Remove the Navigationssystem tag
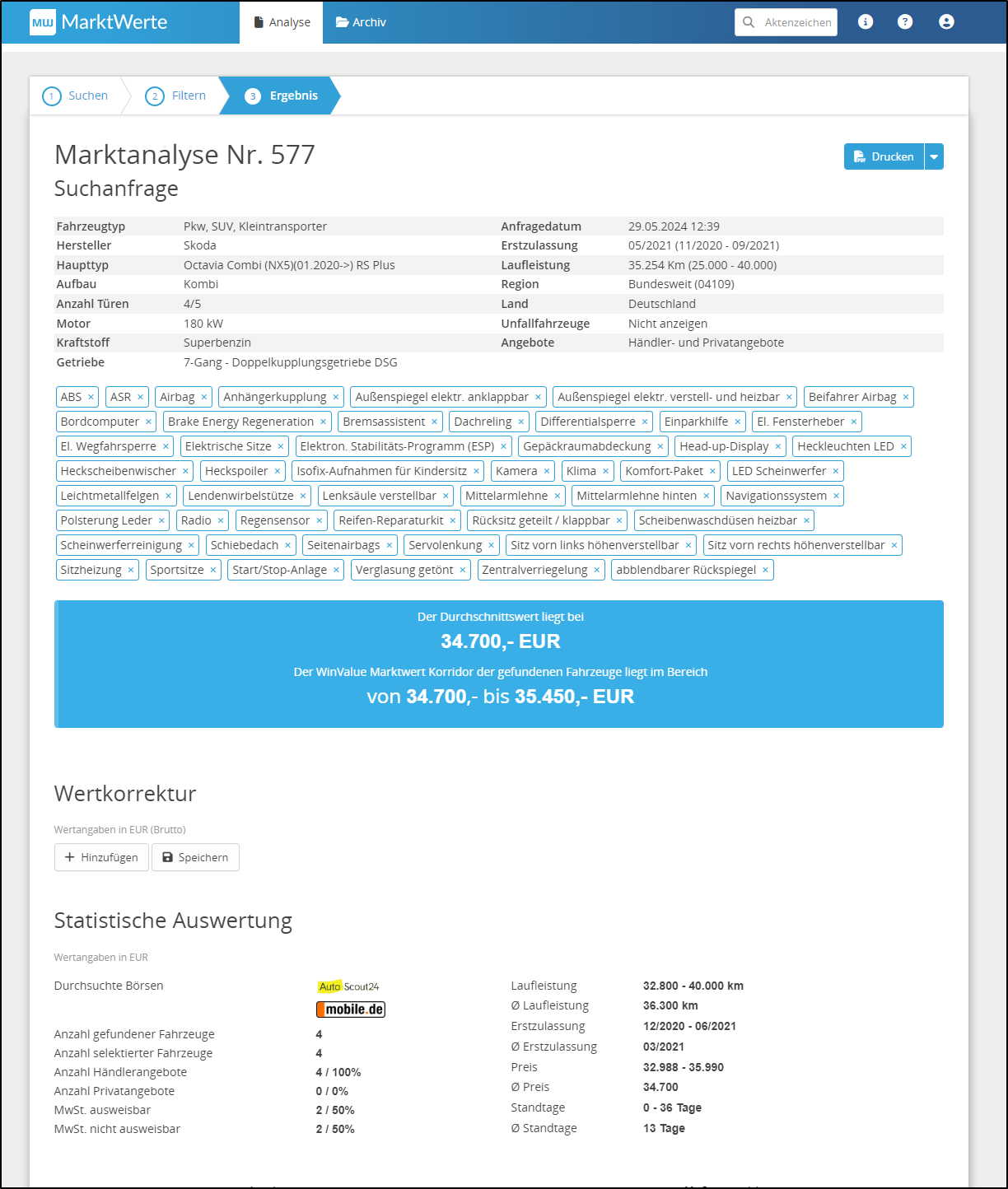Screen dimensions: 1008x1189 click(837, 497)
